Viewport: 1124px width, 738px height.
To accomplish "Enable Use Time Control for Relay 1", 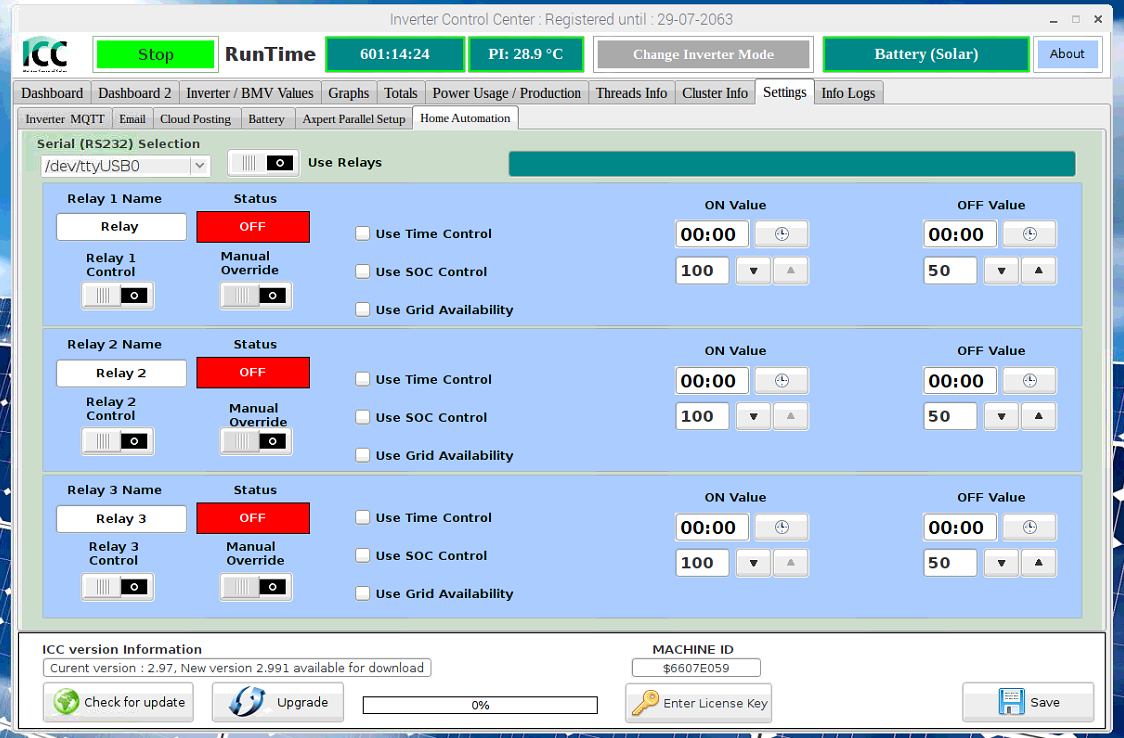I will tap(363, 234).
